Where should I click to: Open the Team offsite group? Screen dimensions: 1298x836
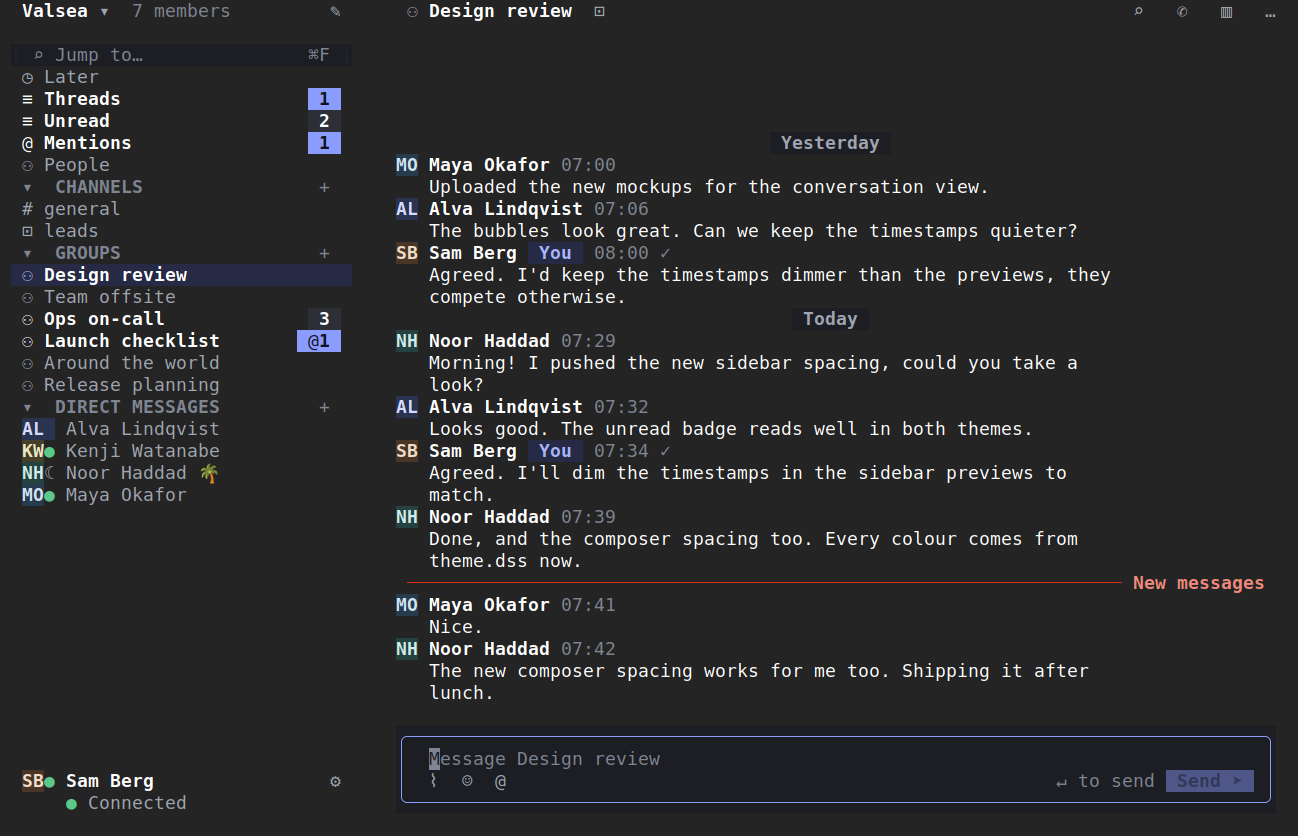(x=181, y=297)
